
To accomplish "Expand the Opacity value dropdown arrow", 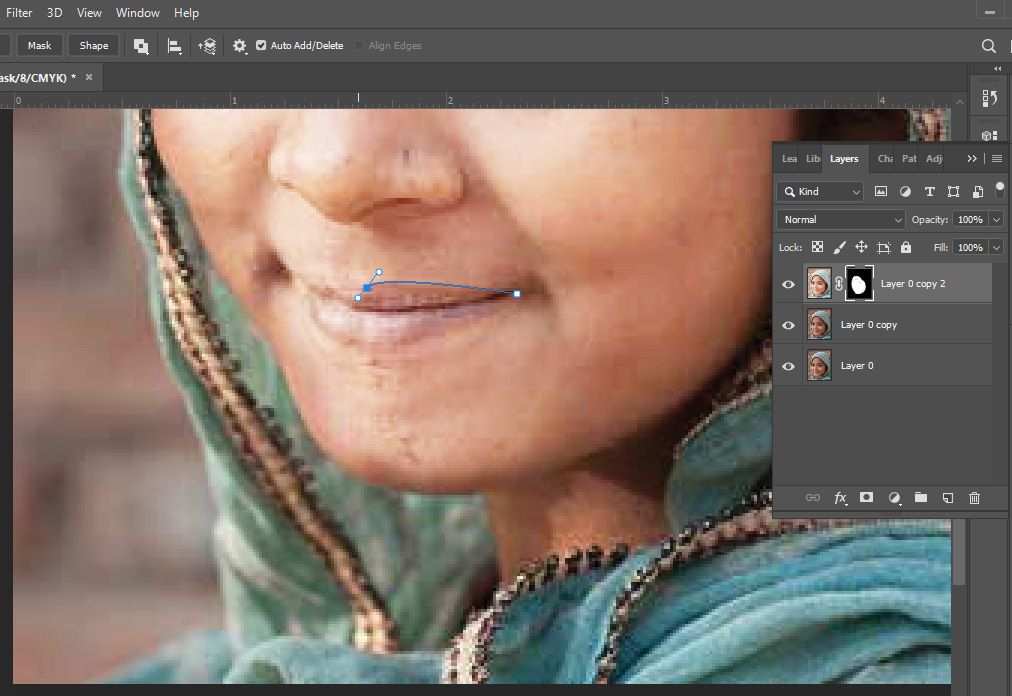I will pyautogui.click(x=996, y=219).
